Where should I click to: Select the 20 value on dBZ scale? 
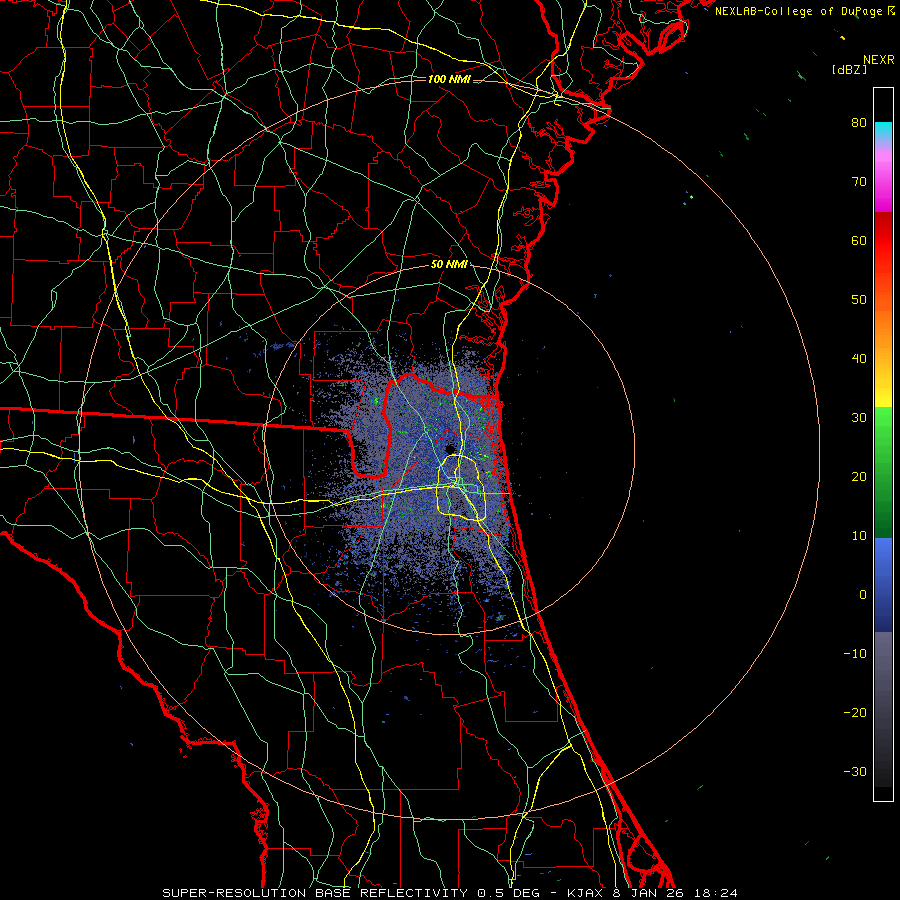coord(859,477)
